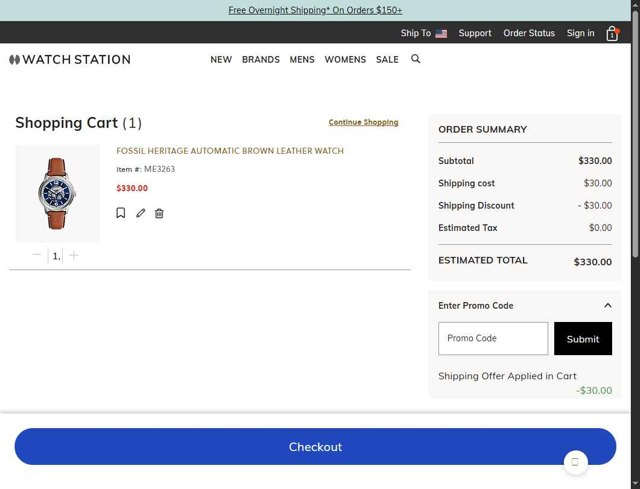Image resolution: width=640 pixels, height=489 pixels.
Task: Click the US flag Ship To icon
Action: 441,33
